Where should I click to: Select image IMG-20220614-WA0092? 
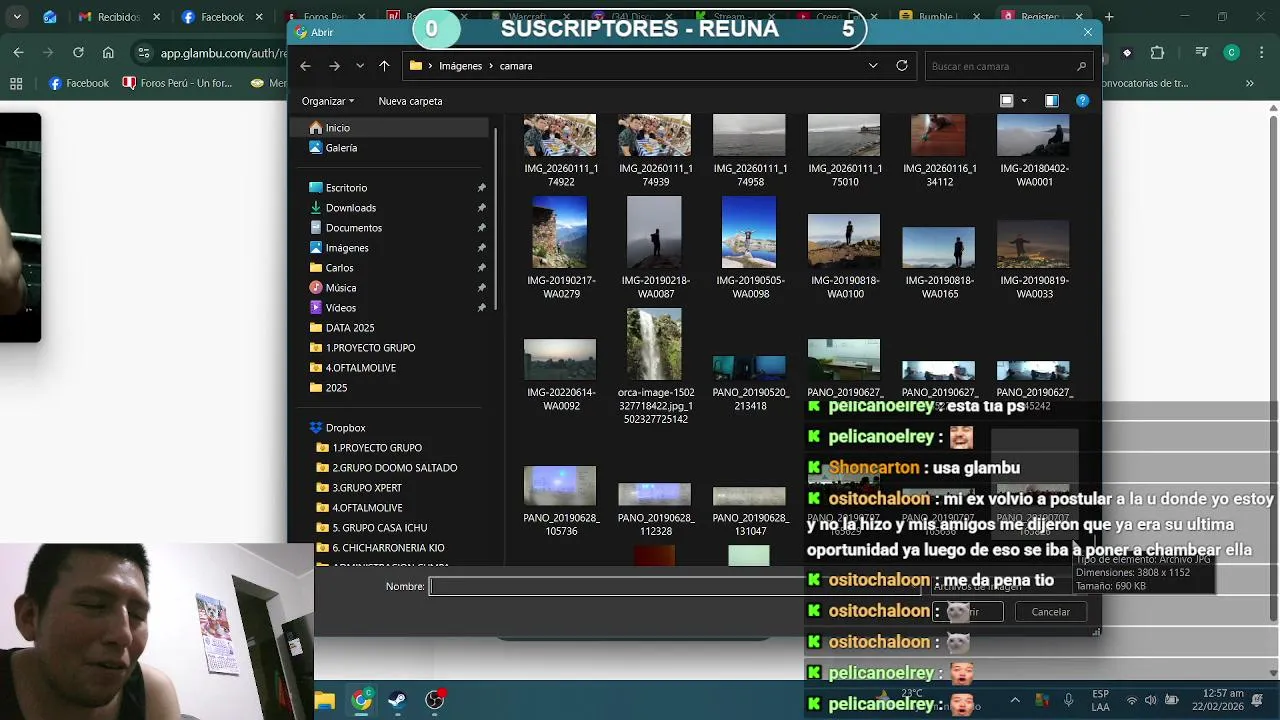tap(561, 376)
